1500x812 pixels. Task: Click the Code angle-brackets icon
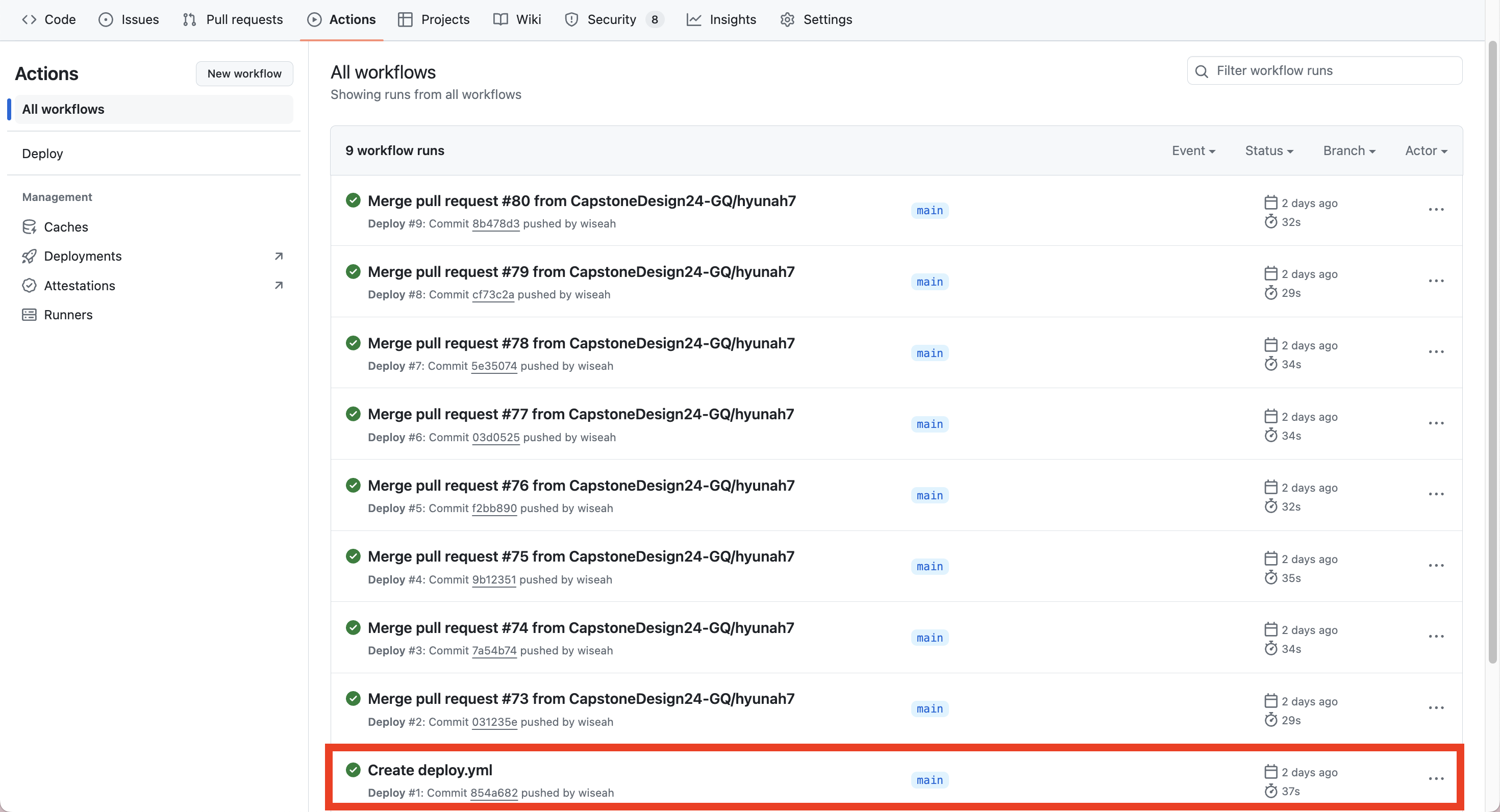[29, 19]
